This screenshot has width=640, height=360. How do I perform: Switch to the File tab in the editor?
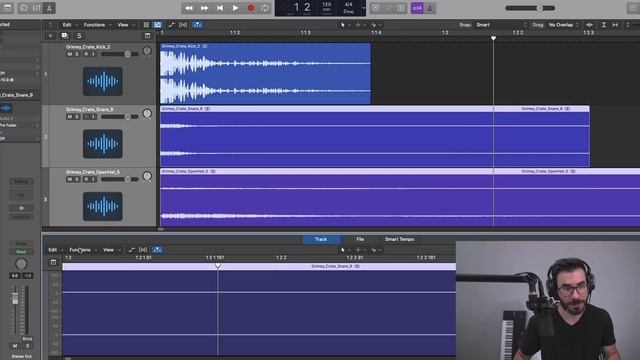coord(360,239)
